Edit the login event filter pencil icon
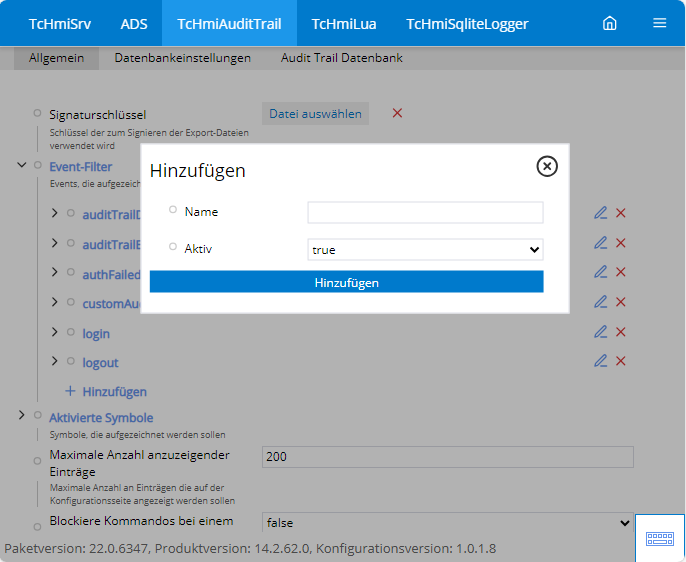 tap(600, 332)
